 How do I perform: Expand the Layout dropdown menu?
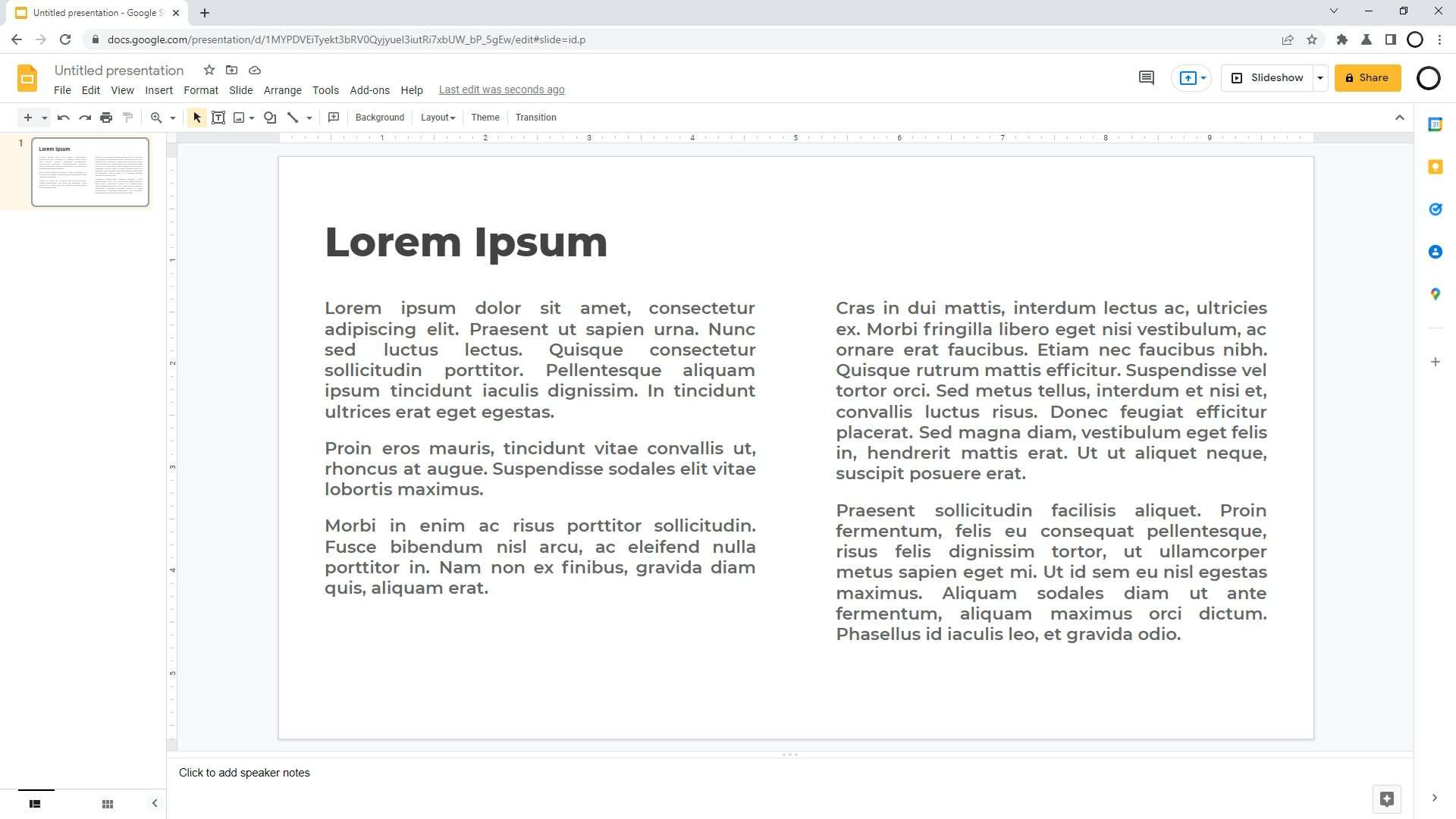click(438, 117)
